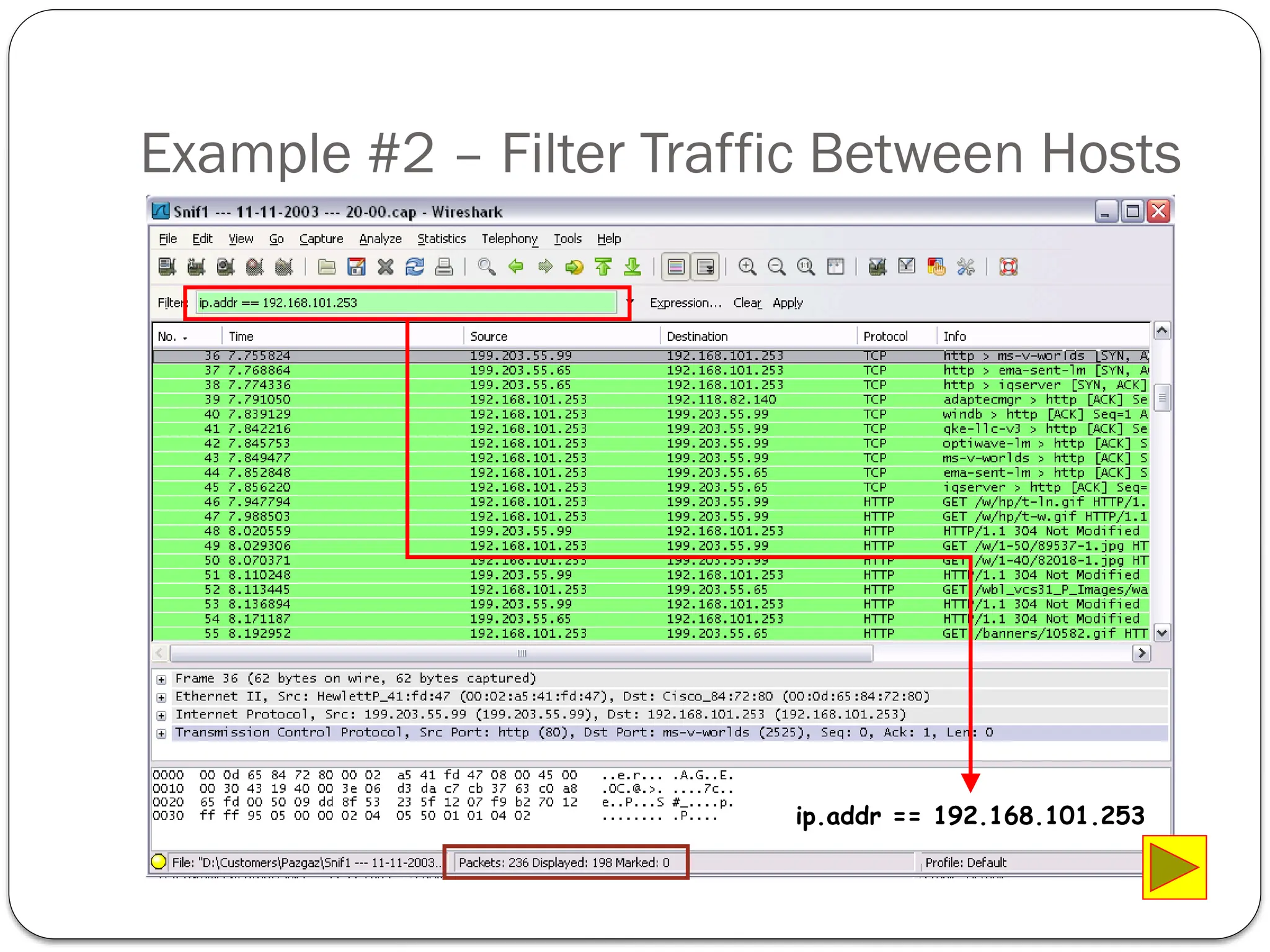Find a packet magnifier icon
Image resolution: width=1270 pixels, height=952 pixels.
487,267
